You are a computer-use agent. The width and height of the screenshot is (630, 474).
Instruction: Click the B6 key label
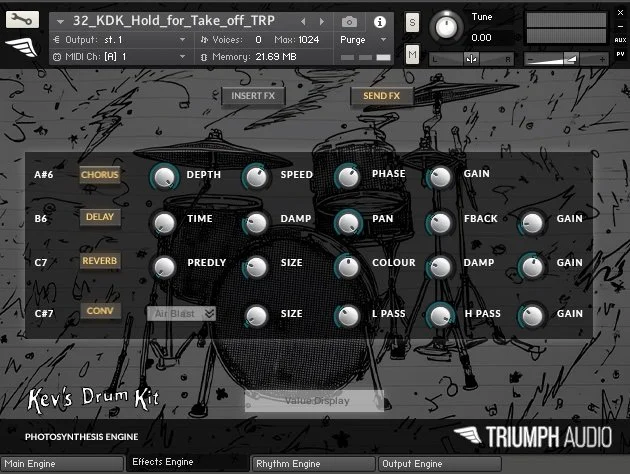(x=41, y=219)
